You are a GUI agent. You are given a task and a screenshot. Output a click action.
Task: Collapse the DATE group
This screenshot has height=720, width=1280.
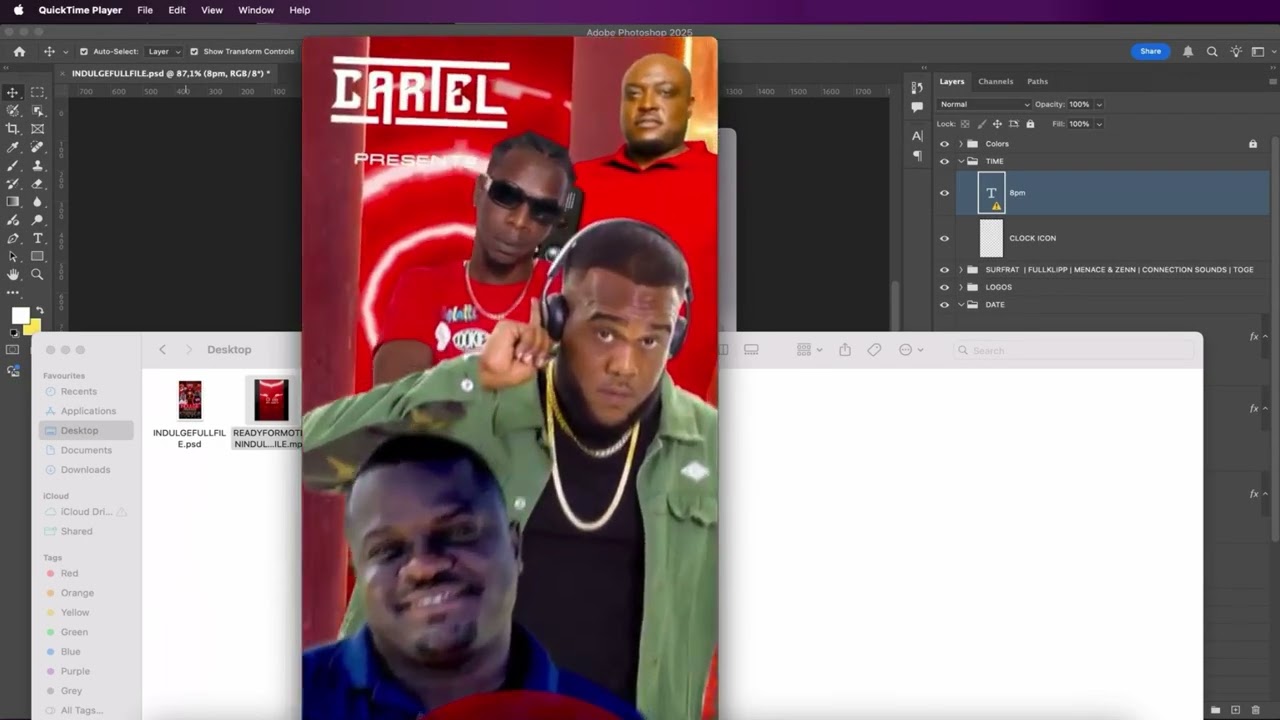pyautogui.click(x=961, y=305)
